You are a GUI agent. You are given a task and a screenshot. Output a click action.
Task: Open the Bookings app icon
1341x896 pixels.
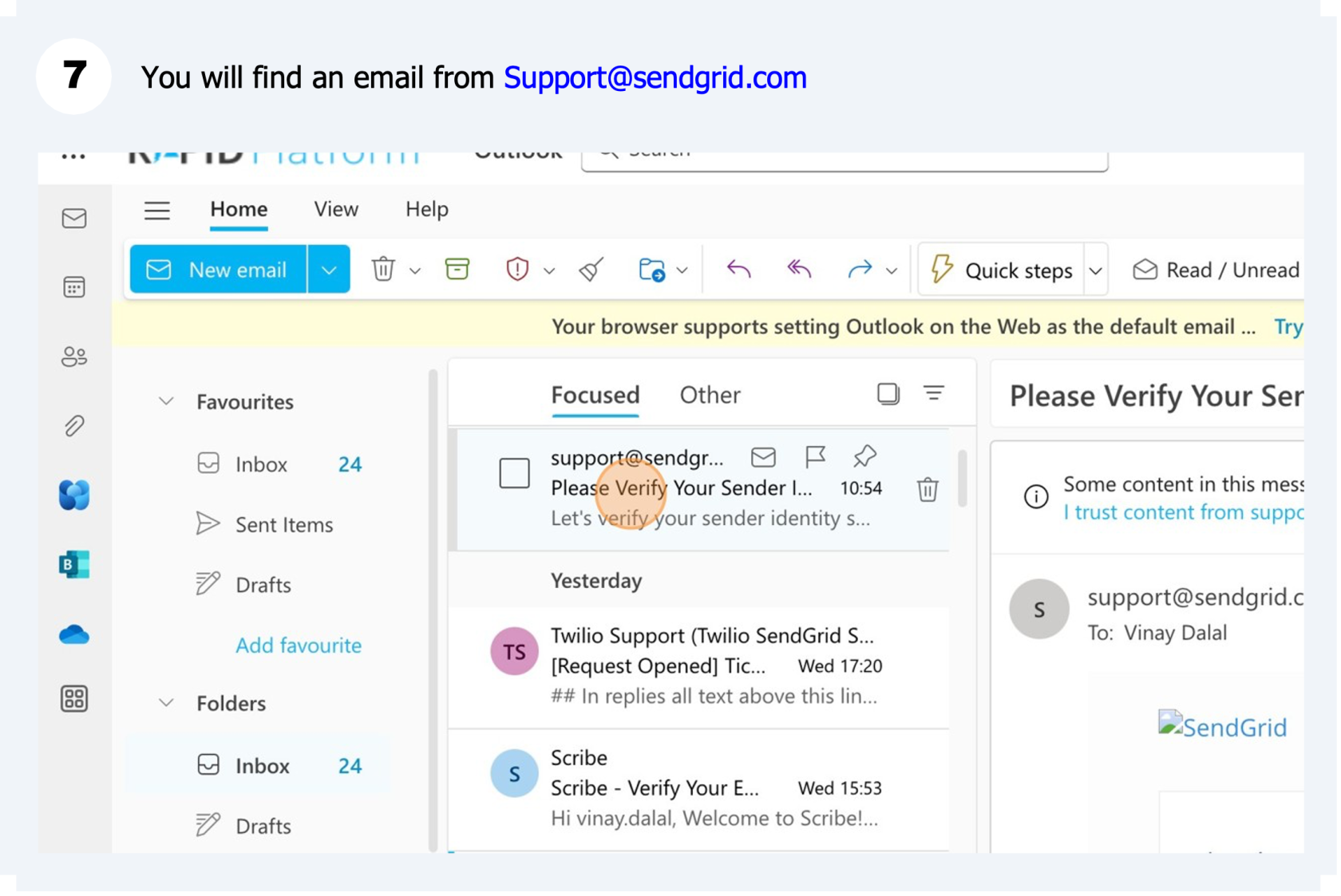pyautogui.click(x=74, y=565)
